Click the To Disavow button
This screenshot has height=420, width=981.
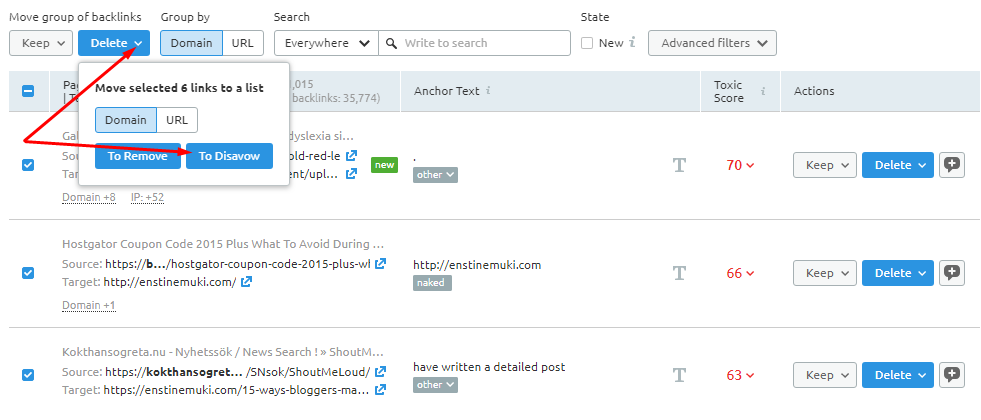[x=229, y=156]
